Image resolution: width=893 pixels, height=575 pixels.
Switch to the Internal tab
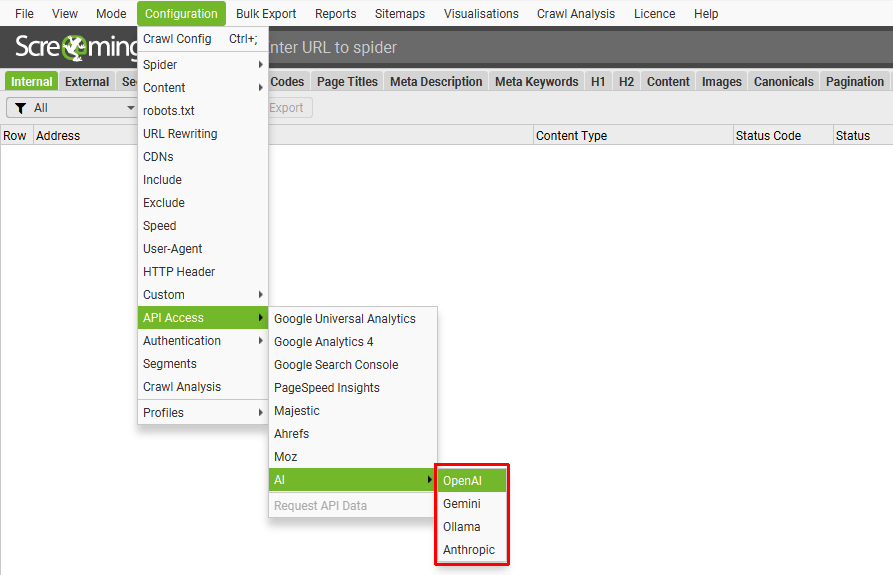pos(31,81)
